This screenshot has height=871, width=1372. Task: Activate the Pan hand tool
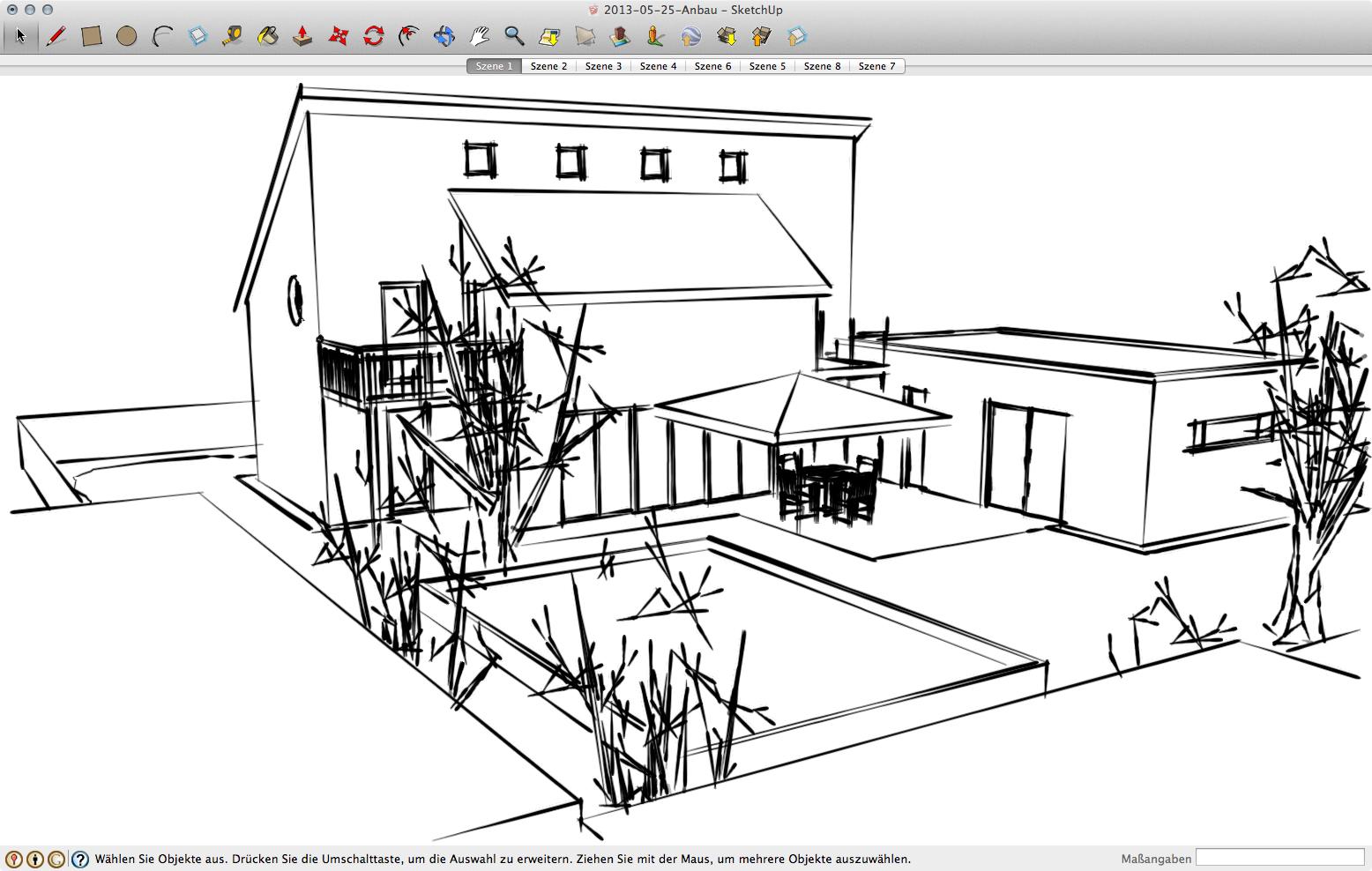click(x=480, y=36)
